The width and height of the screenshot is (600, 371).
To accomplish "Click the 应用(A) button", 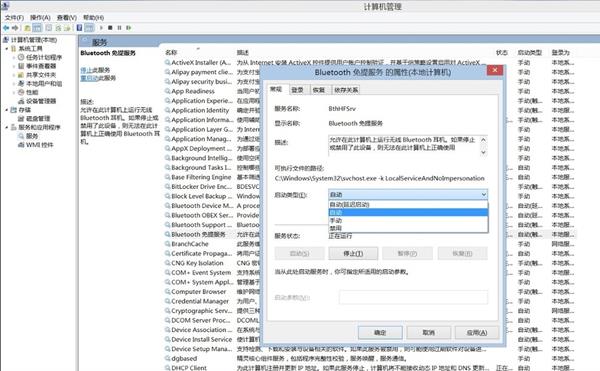I will click(477, 332).
